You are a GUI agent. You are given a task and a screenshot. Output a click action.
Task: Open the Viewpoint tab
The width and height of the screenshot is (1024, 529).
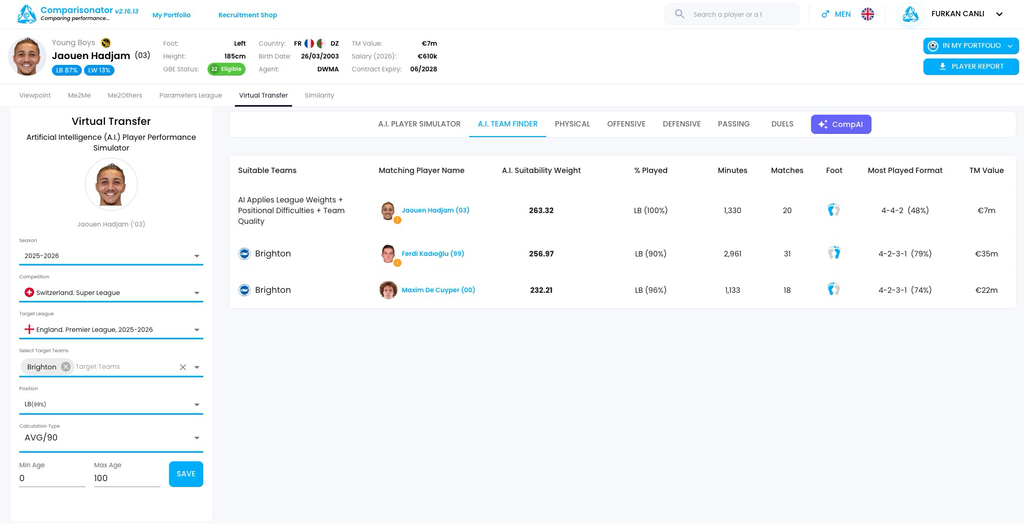[35, 95]
